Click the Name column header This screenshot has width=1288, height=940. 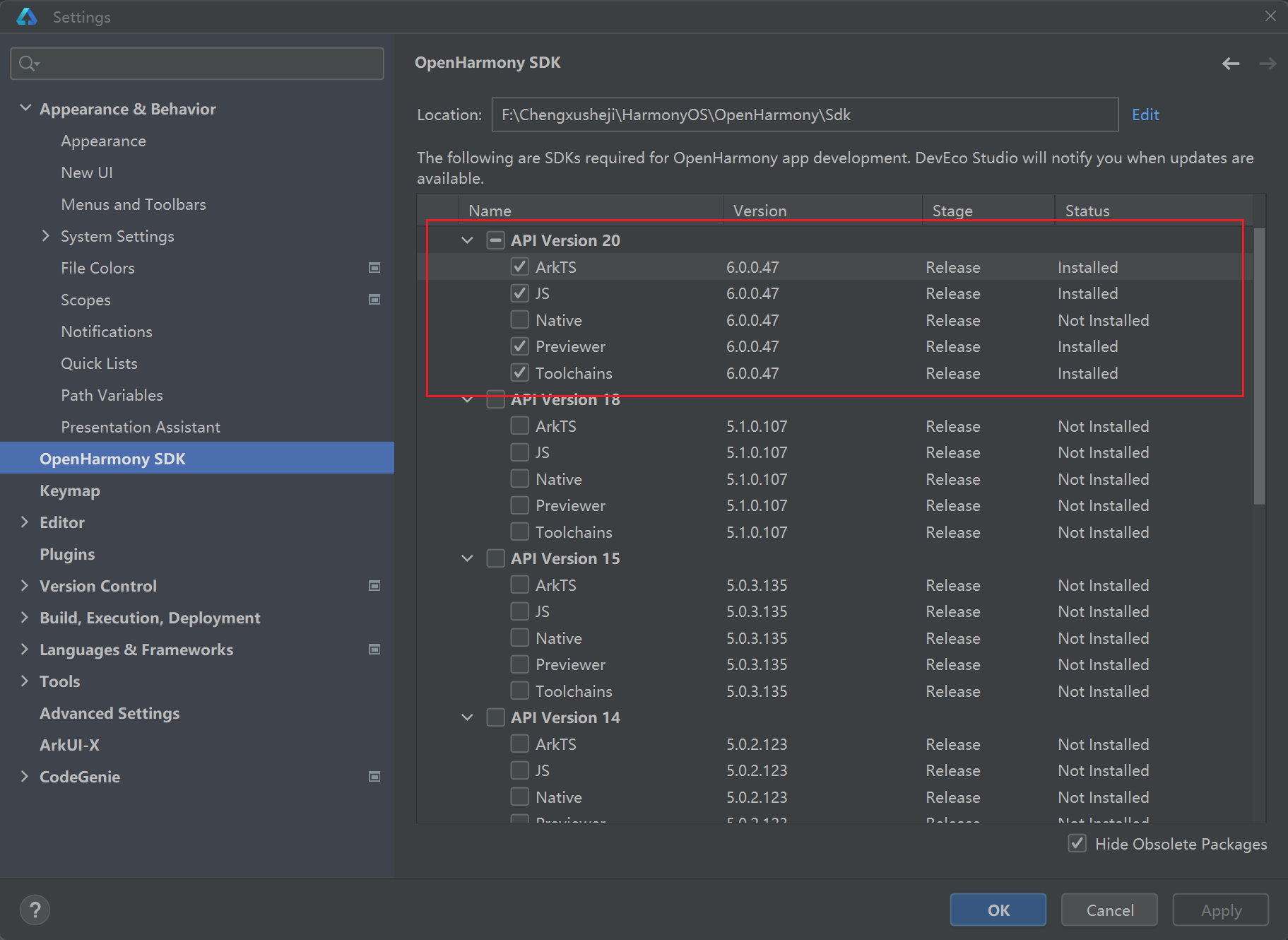click(x=591, y=210)
